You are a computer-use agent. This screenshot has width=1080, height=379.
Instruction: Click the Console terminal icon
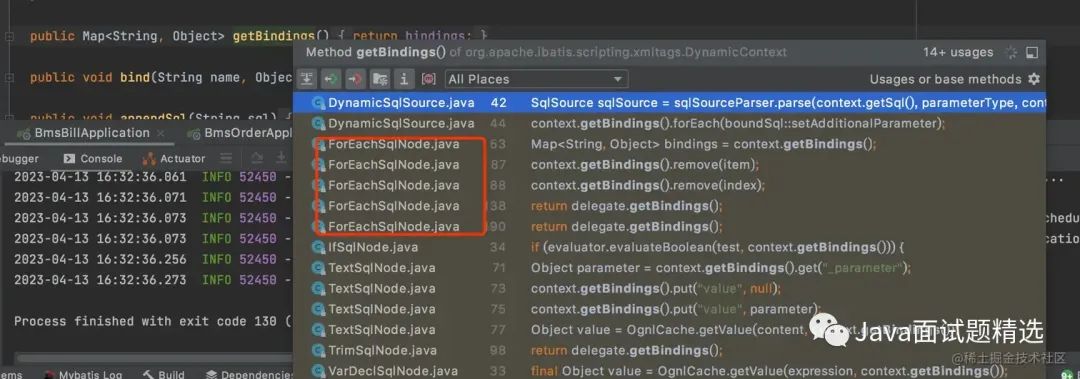pos(70,158)
